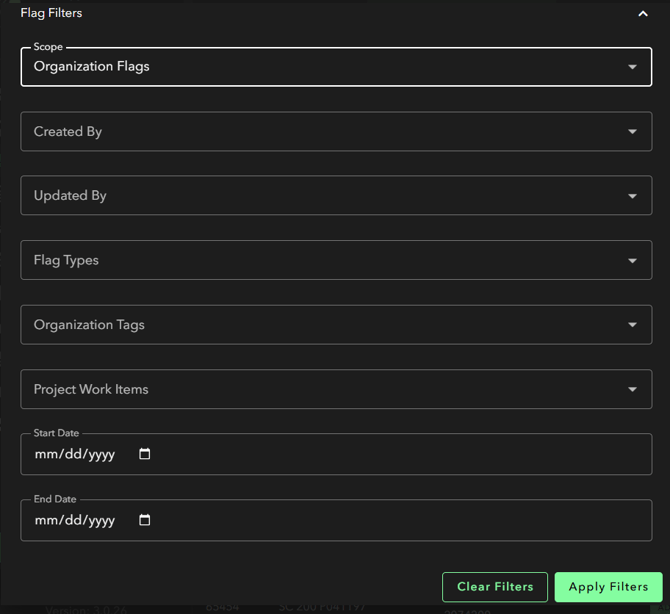670x614 pixels.
Task: Click the Flag Filters section title
Action: pos(51,13)
